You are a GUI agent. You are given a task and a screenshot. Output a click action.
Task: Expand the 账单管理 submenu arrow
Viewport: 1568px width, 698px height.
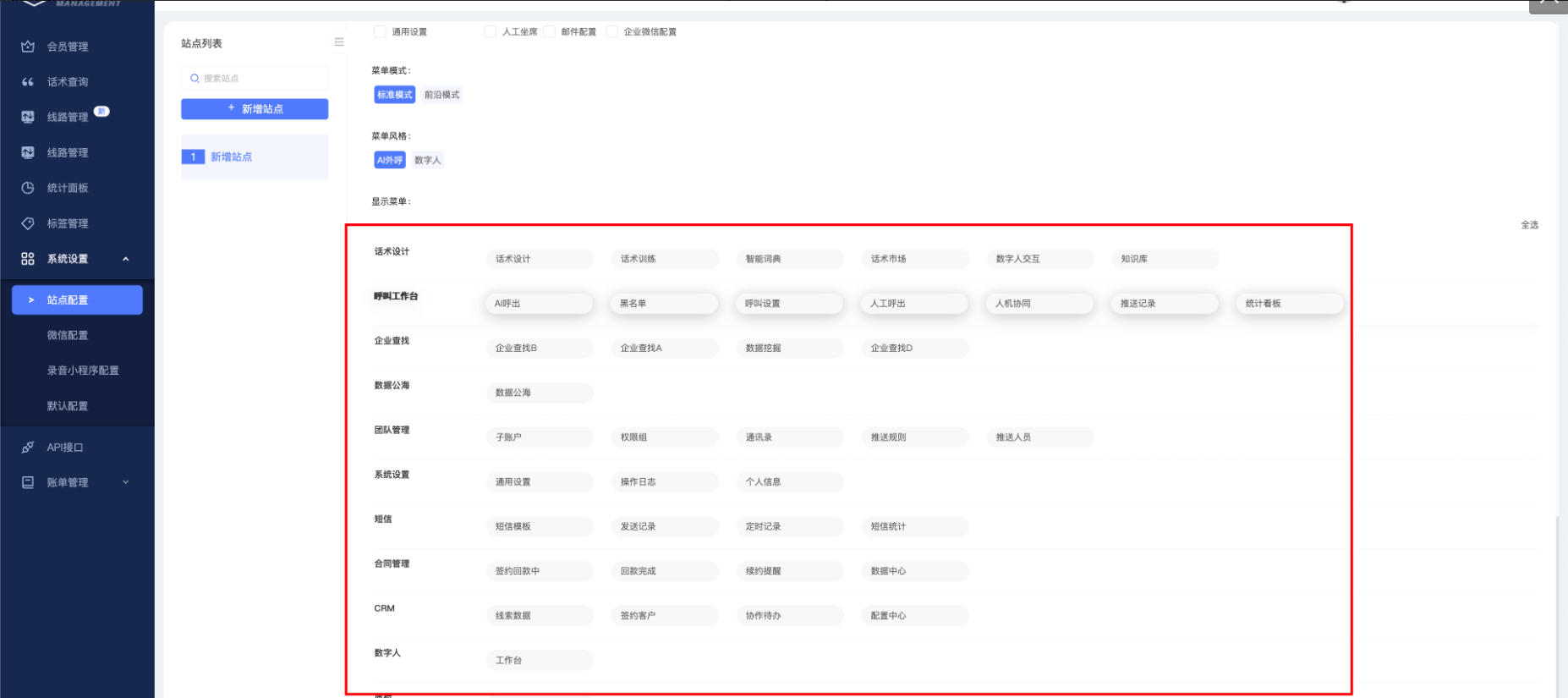[126, 482]
